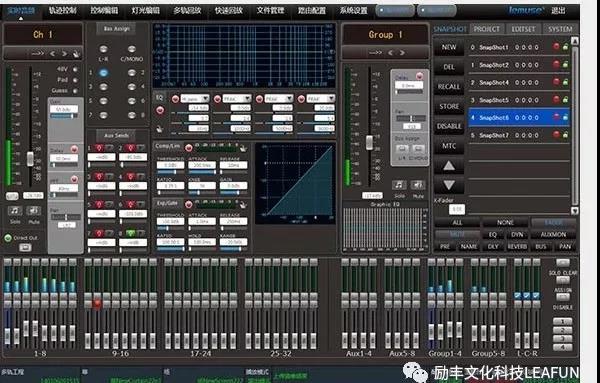Image resolution: width=600 pixels, height=383 pixels.
Task: Click the RECALL snapshot button
Action: click(x=449, y=87)
